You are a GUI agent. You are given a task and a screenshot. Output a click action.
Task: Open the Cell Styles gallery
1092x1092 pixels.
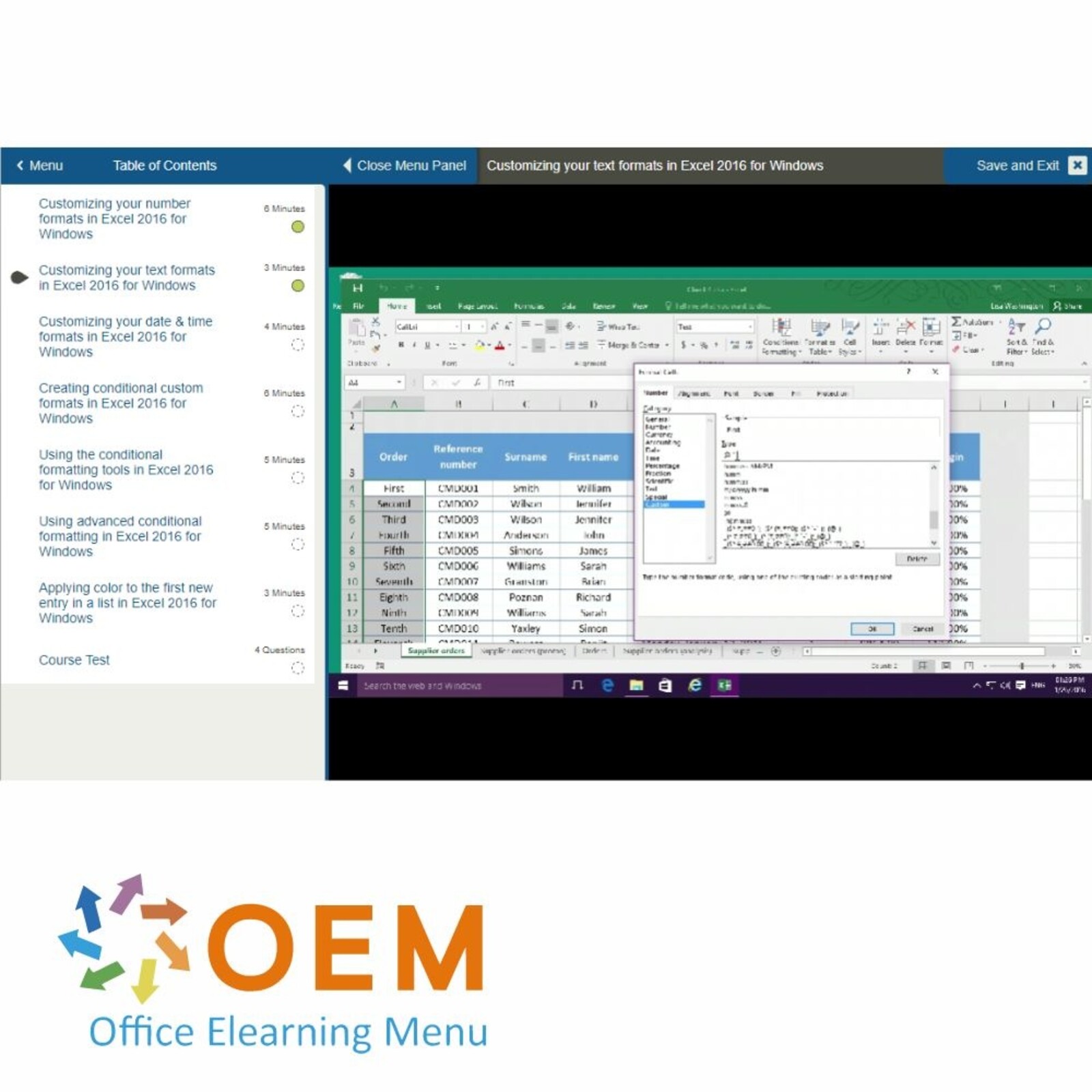pos(850,336)
